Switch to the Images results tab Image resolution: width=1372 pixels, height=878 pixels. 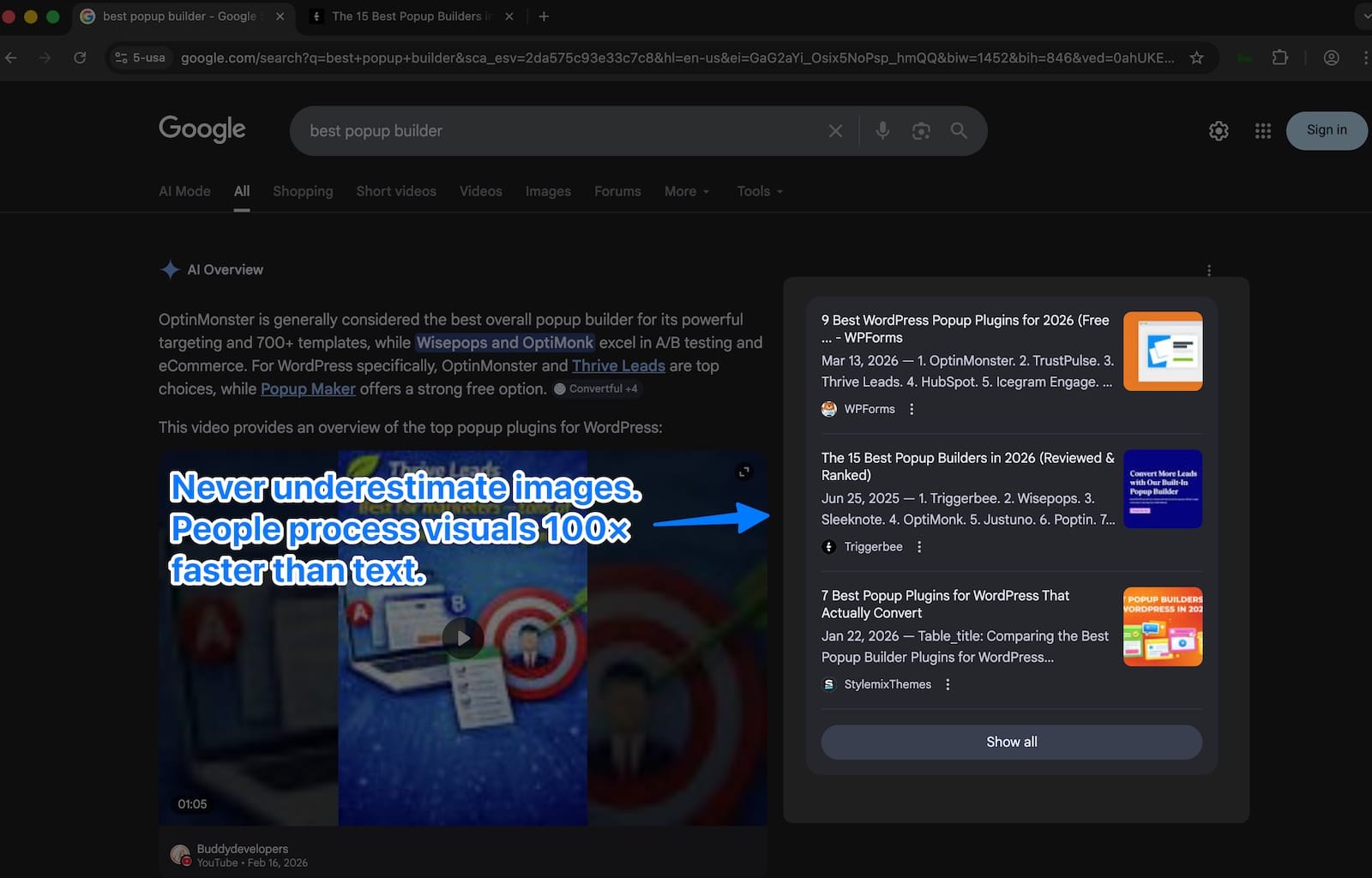pyautogui.click(x=548, y=191)
